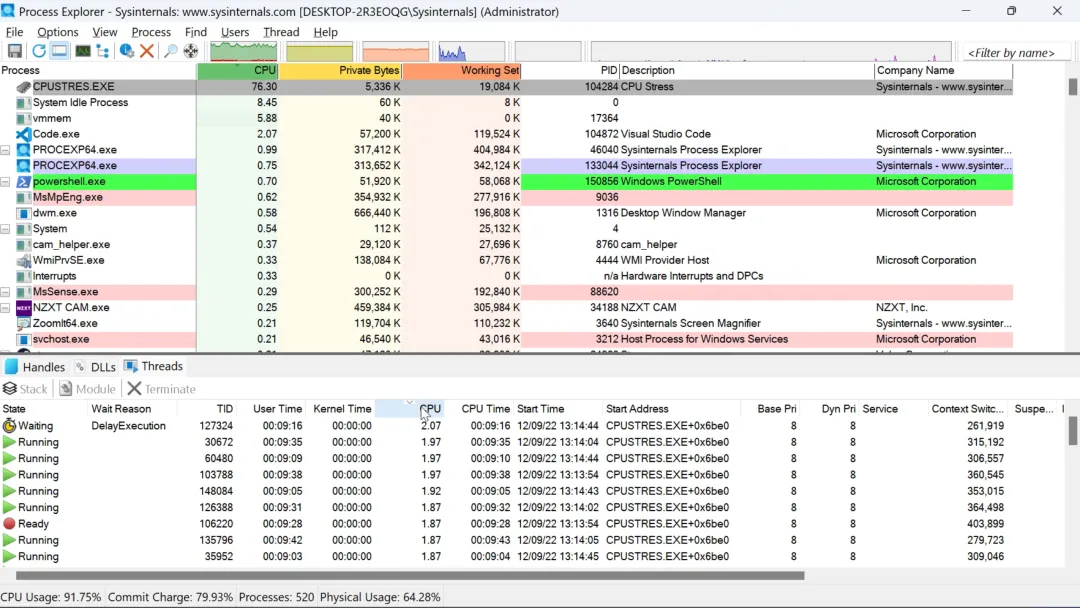This screenshot has width=1080, height=608.
Task: Open the File menu
Action: click(x=14, y=32)
